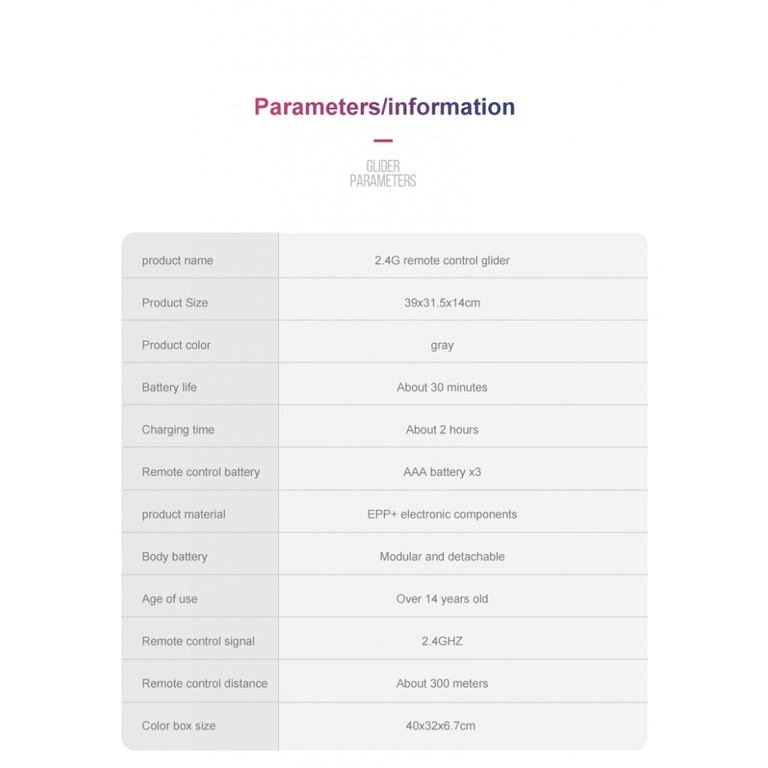
Task: Click the Charging time label
Action: [x=178, y=430]
